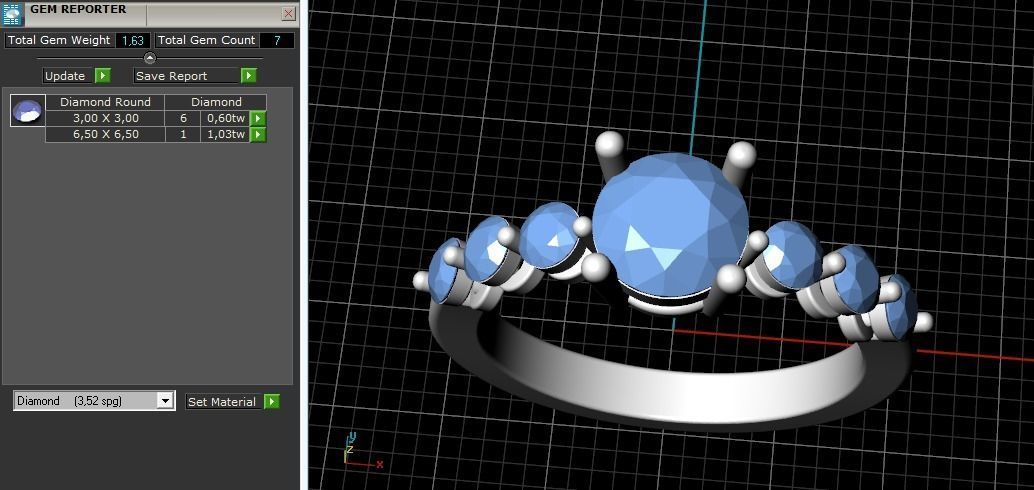Click the Total Gem Weight value 1,63
The width and height of the screenshot is (1034, 490).
(x=133, y=40)
